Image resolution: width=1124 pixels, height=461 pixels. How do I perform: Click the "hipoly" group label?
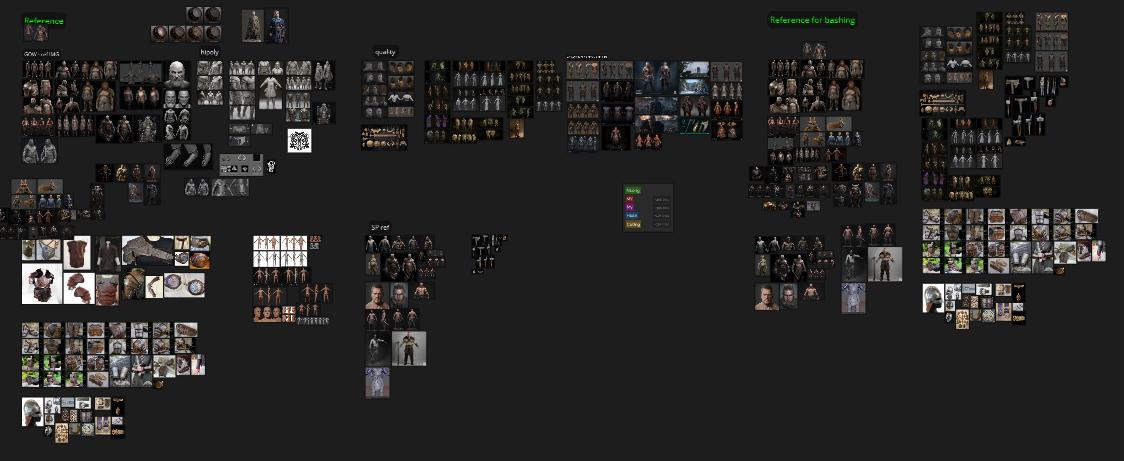[209, 52]
